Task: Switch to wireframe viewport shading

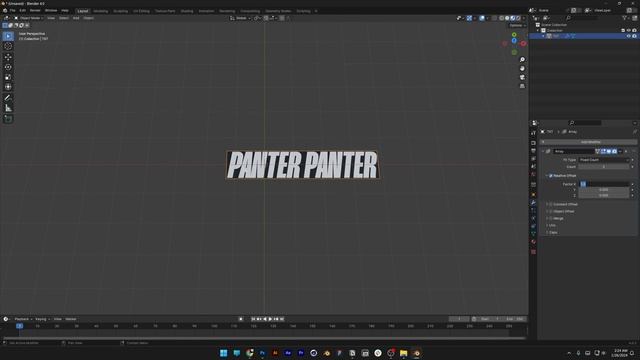Action: click(502, 18)
